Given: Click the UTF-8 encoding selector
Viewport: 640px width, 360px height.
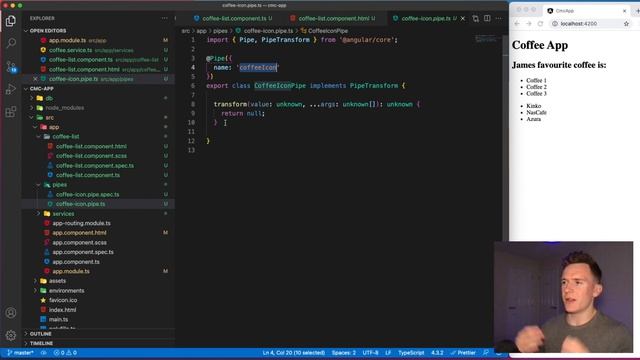Looking at the screenshot, I should pyautogui.click(x=370, y=353).
